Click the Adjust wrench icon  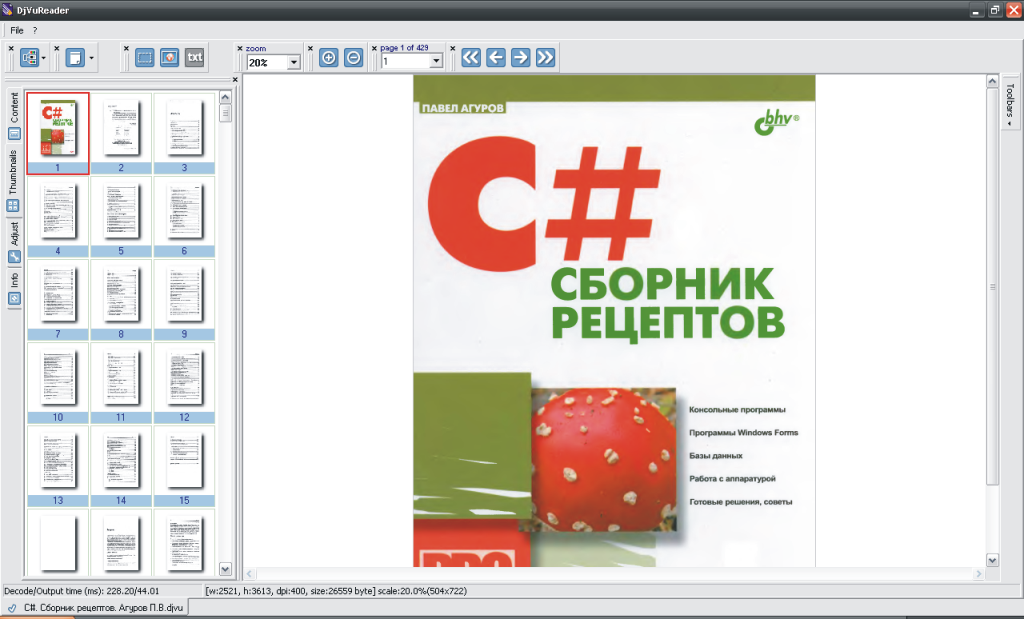14,257
